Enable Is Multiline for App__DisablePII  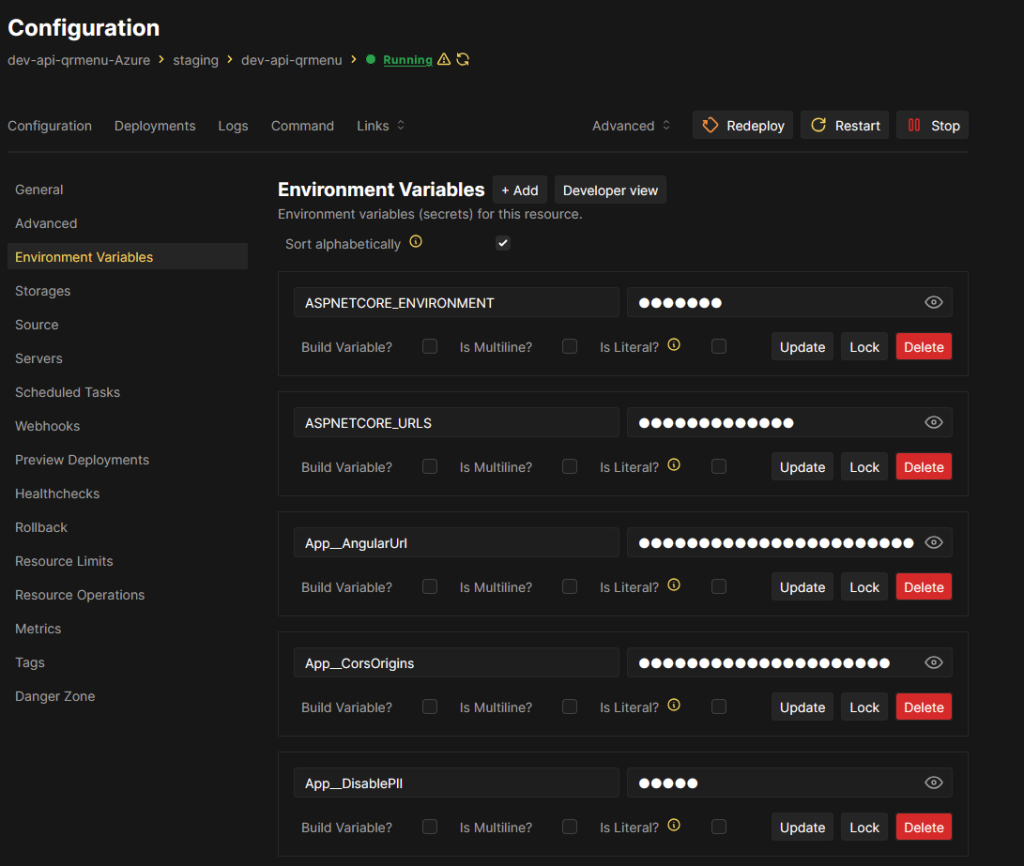point(569,827)
